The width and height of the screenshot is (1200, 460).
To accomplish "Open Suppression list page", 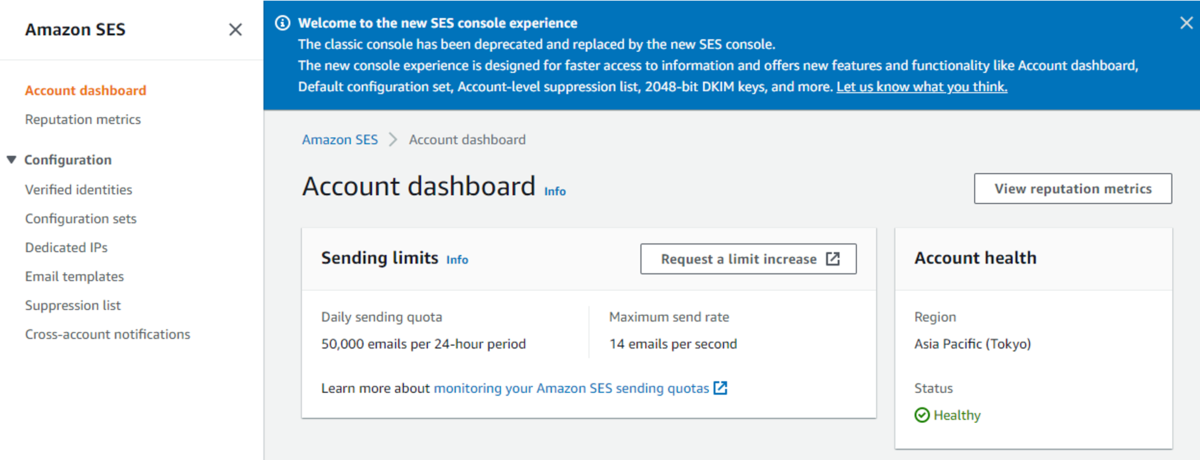I will point(73,306).
